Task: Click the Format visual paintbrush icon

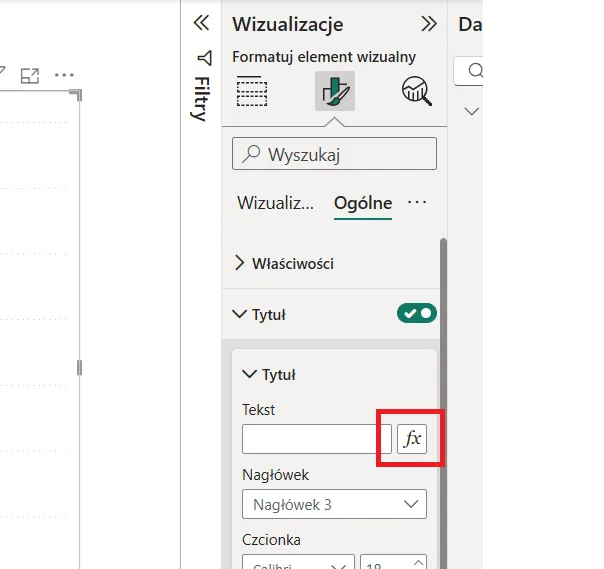Action: [334, 92]
